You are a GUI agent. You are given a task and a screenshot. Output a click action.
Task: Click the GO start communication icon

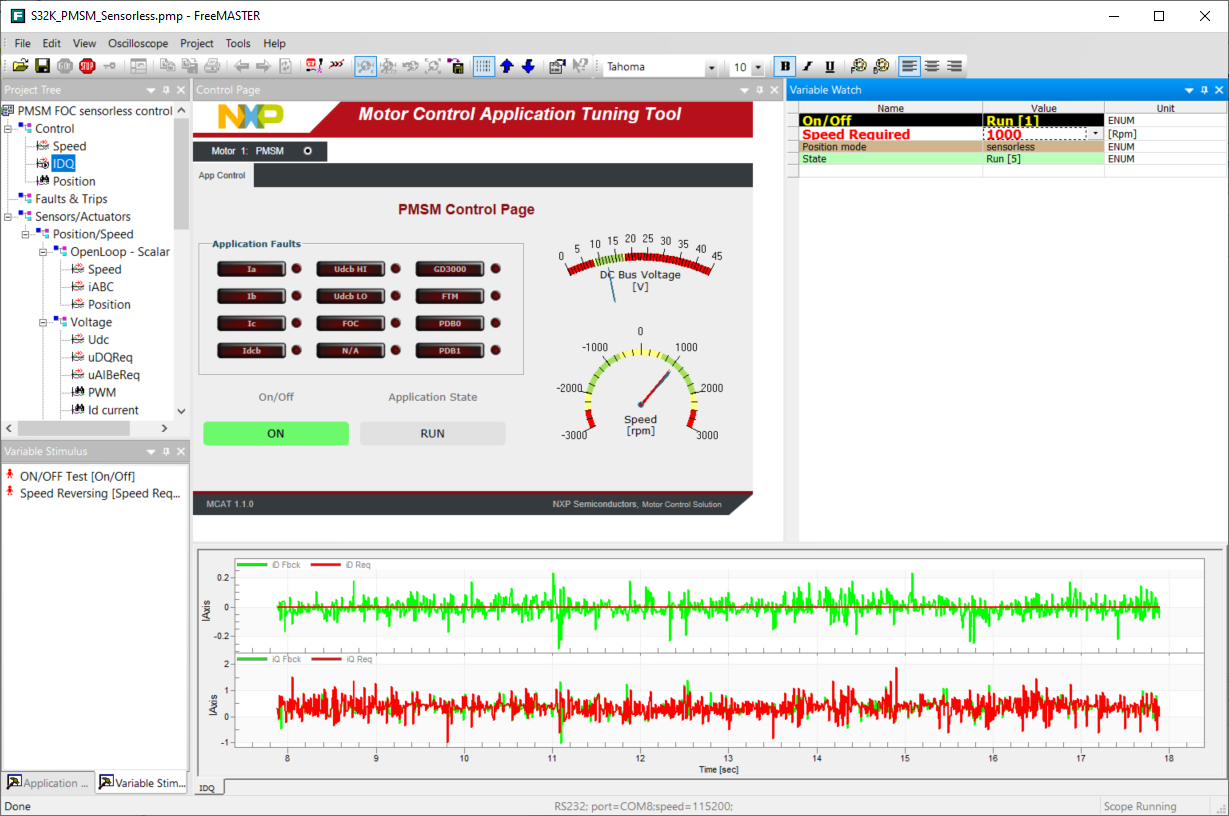click(x=63, y=66)
